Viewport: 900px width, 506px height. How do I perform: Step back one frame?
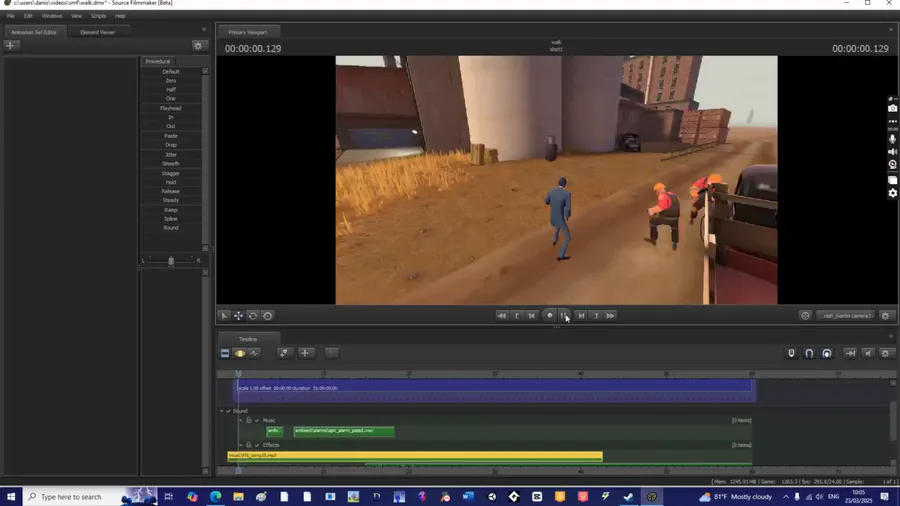pos(532,316)
